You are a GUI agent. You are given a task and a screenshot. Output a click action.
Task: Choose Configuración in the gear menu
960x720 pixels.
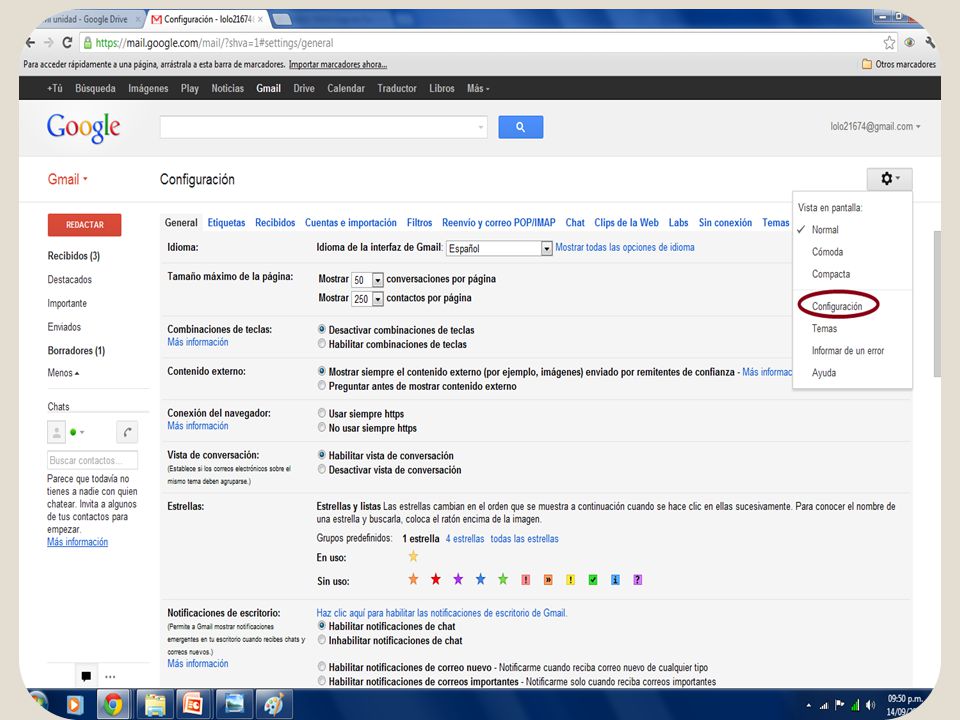(837, 306)
